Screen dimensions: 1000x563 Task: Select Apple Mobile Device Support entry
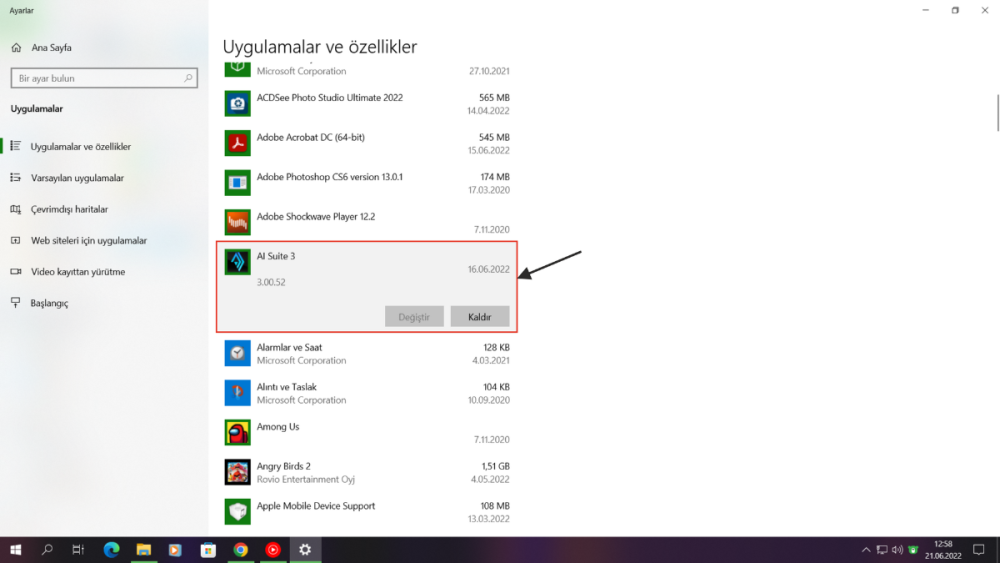[367, 511]
